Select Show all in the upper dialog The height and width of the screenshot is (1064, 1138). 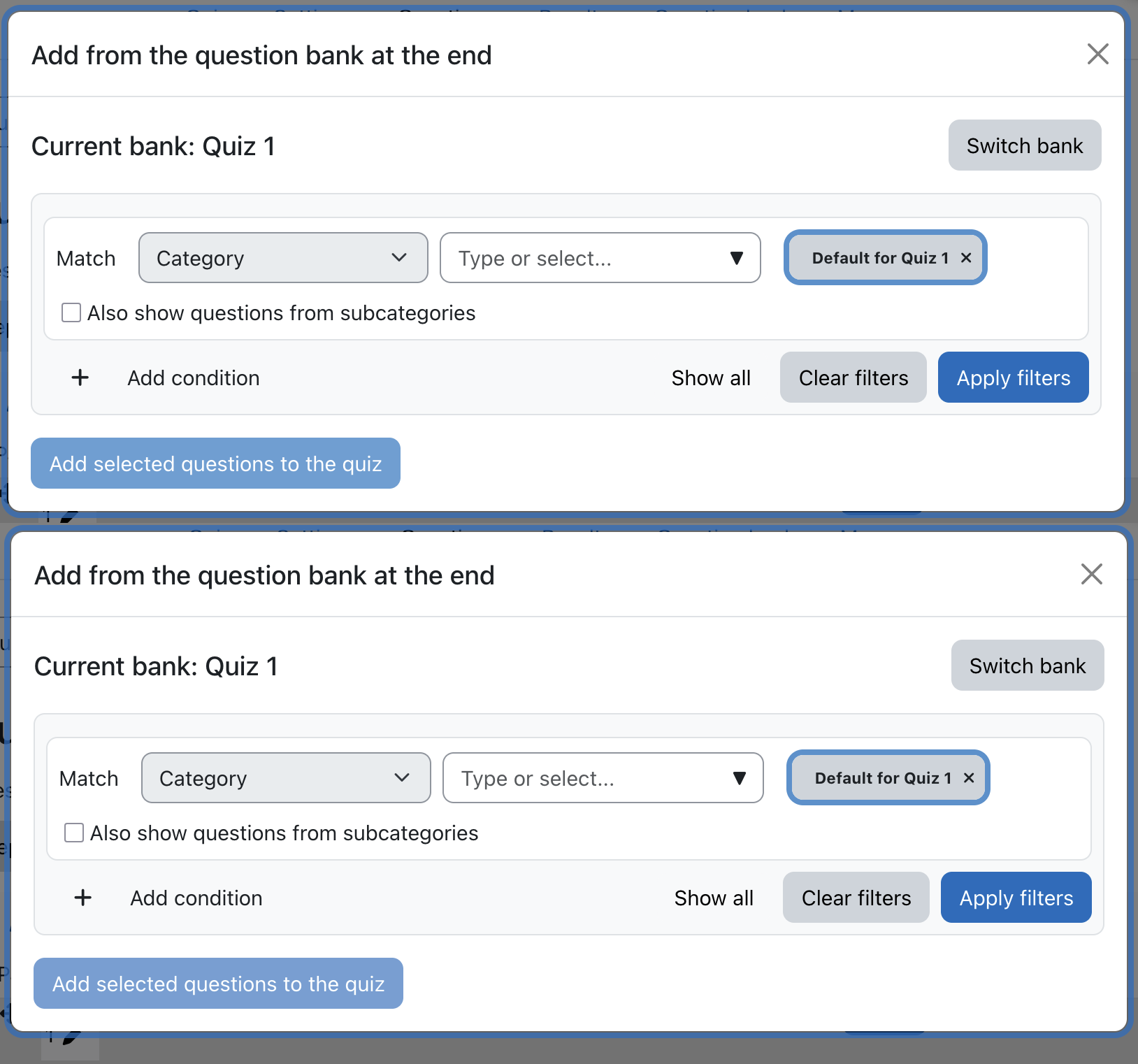click(x=711, y=378)
